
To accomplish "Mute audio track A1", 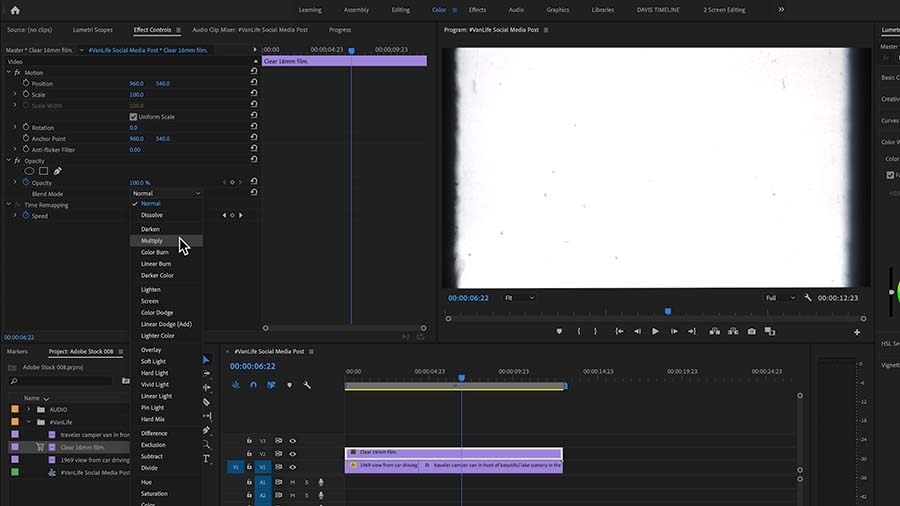I will click(x=293, y=482).
